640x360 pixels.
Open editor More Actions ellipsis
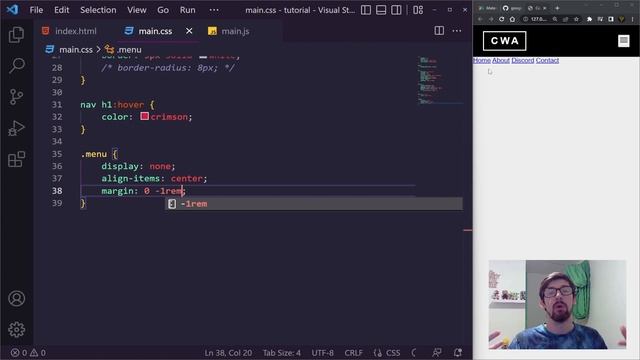pos(457,31)
